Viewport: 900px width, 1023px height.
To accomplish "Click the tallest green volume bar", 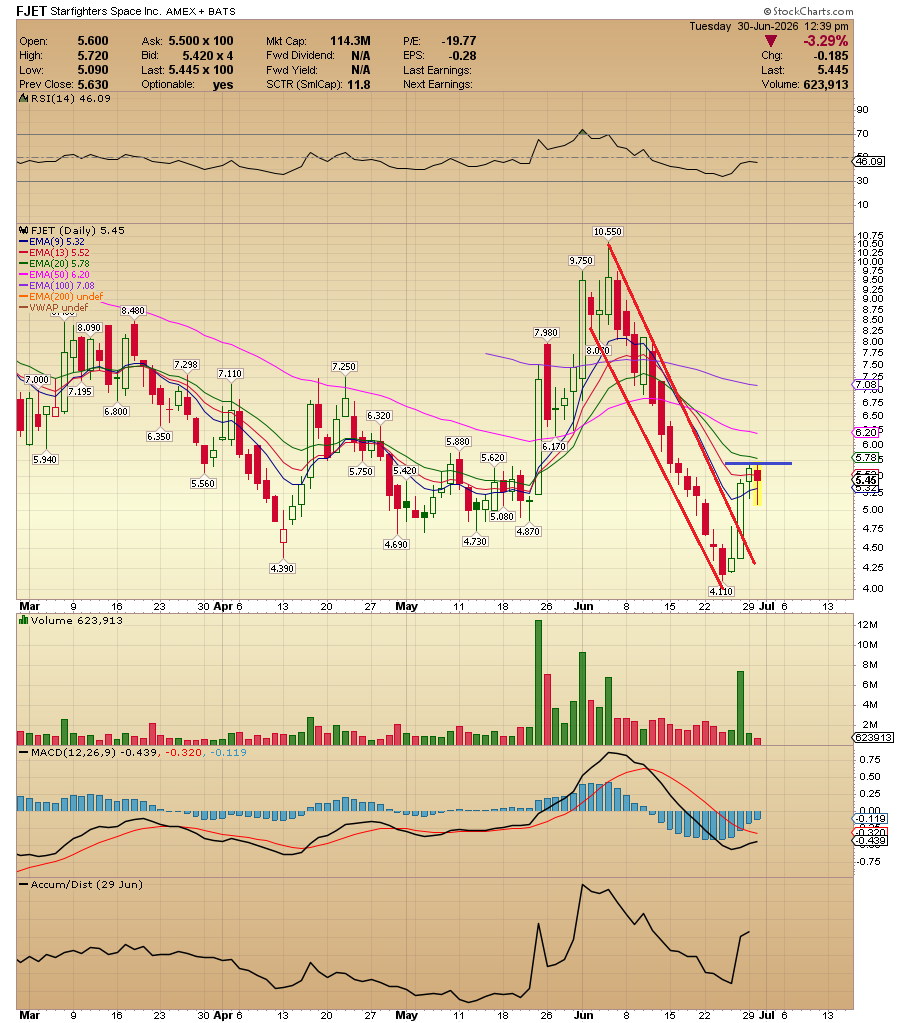I will [x=538, y=682].
